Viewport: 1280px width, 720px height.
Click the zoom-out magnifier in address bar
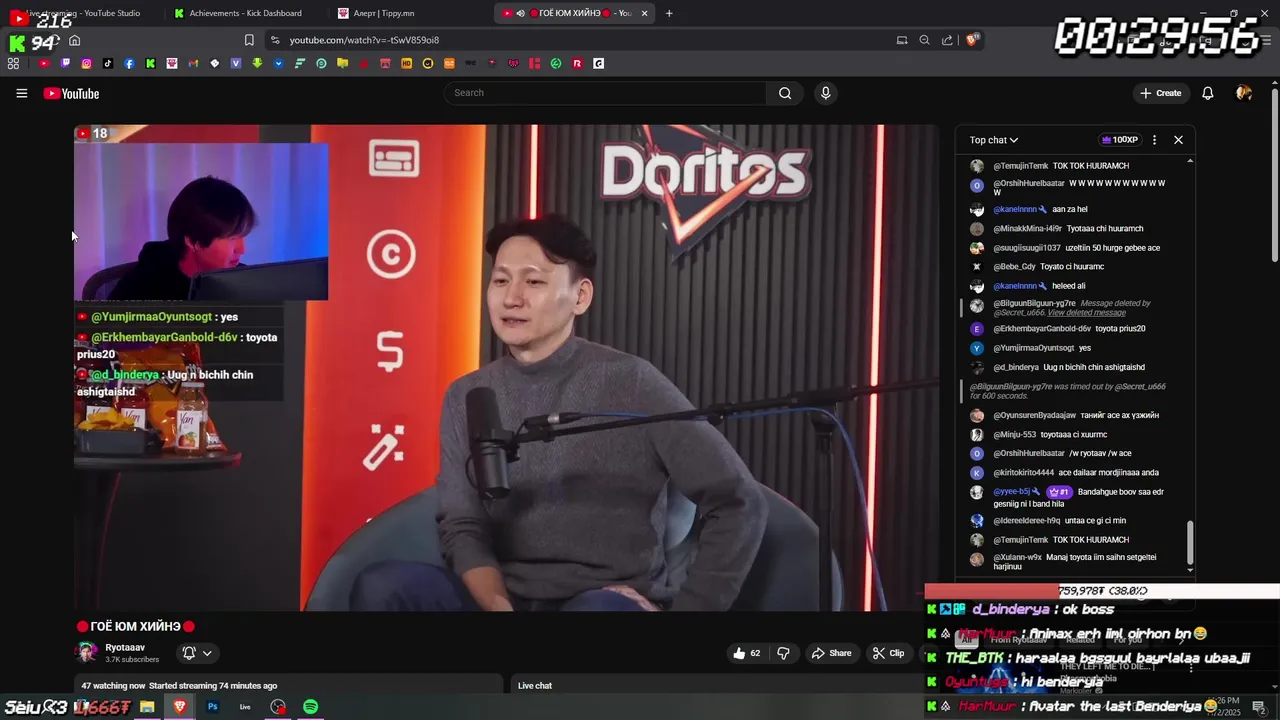point(924,40)
